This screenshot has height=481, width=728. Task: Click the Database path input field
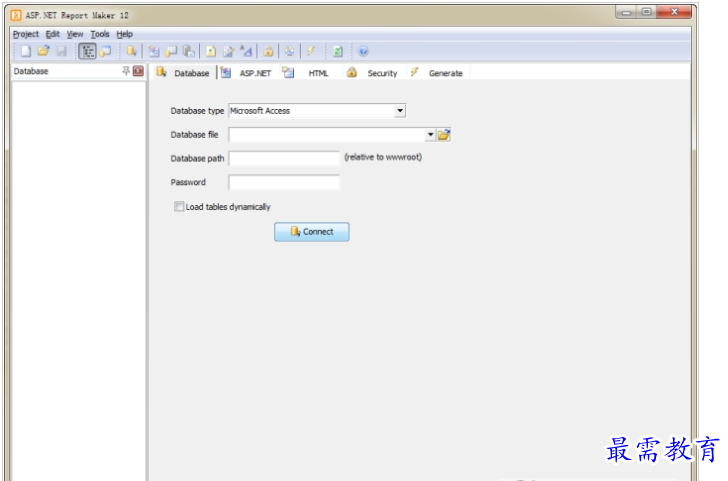tap(284, 158)
